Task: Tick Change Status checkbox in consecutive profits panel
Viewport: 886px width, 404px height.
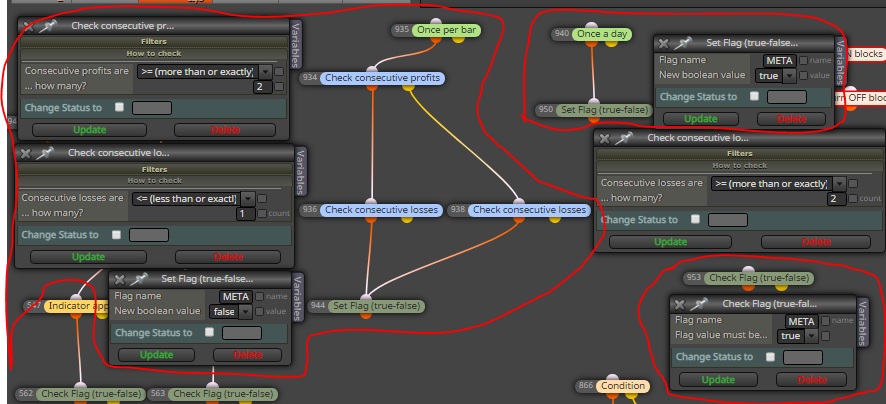Action: click(119, 107)
